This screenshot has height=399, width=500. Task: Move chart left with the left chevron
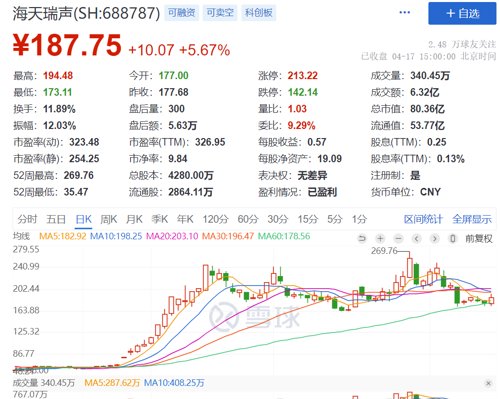[x=416, y=238]
